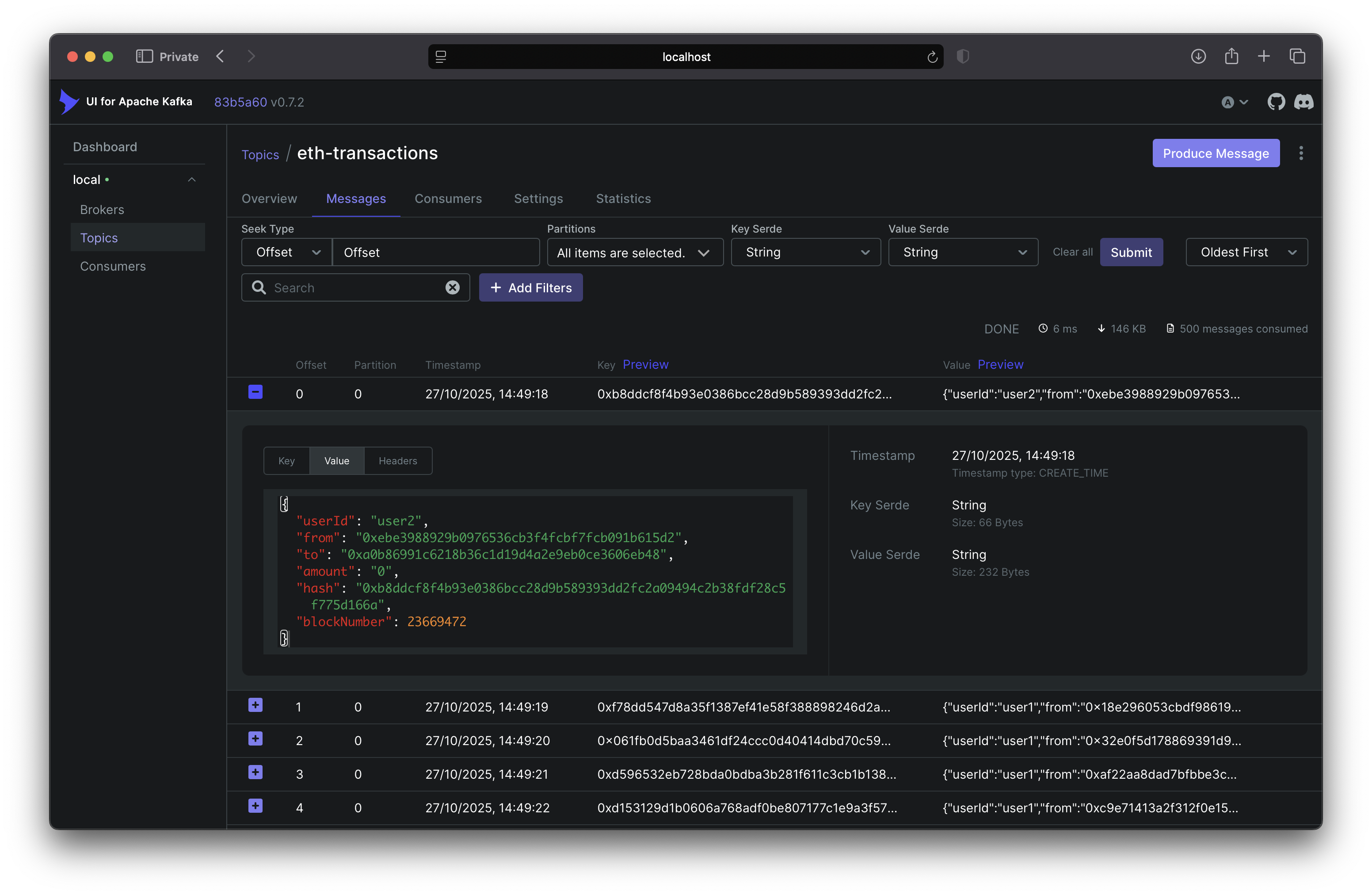Click the Produce Message button
This screenshot has height=895, width=1372.
click(x=1216, y=153)
